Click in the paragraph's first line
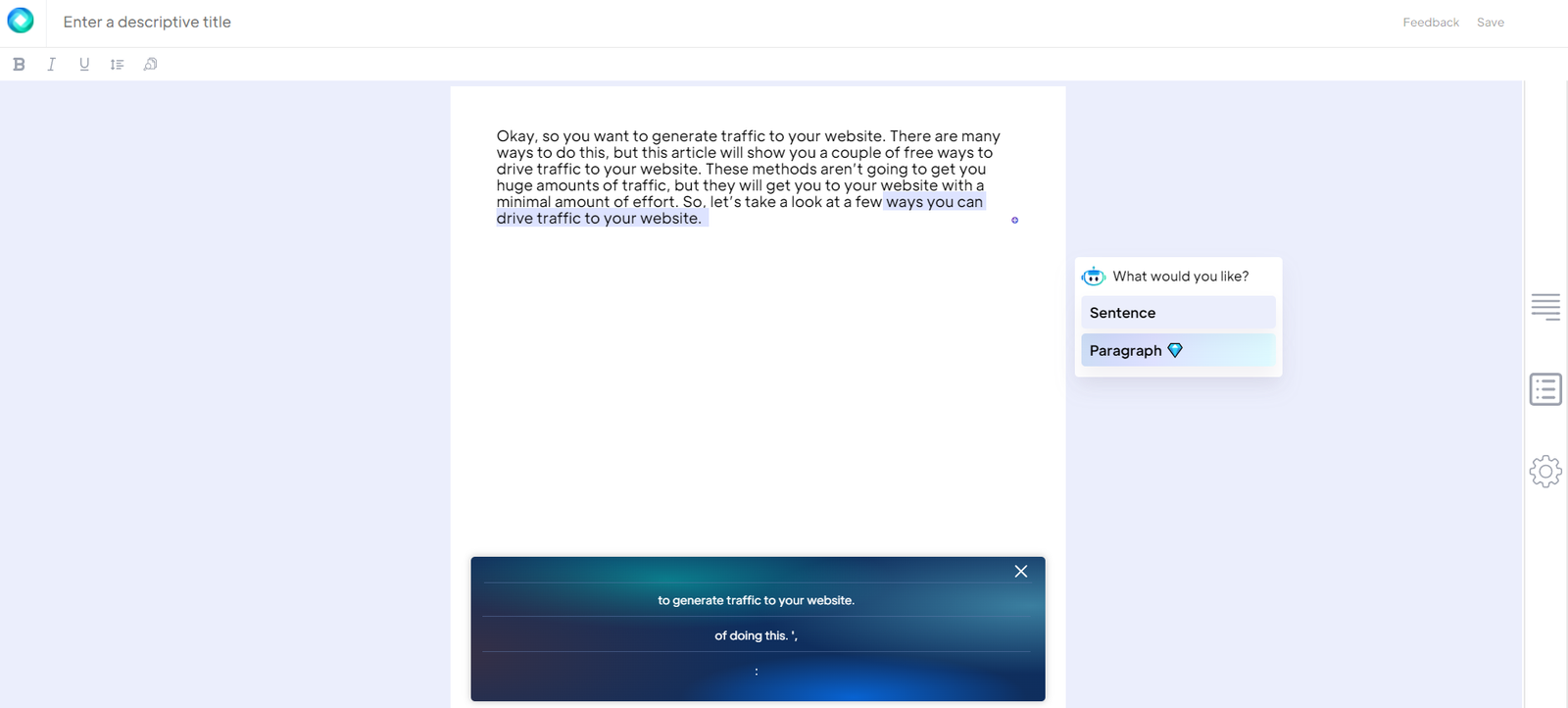Image resolution: width=1568 pixels, height=708 pixels. coord(748,136)
